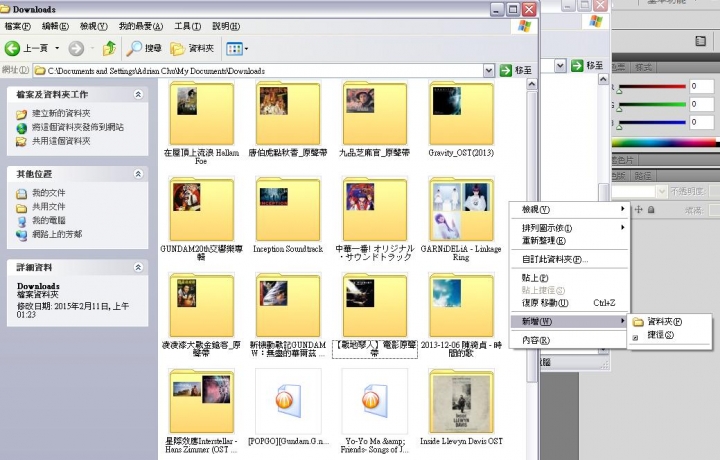Select the GUNDAM20th交響樂專輯 folder
720x460 pixels.
(201, 209)
